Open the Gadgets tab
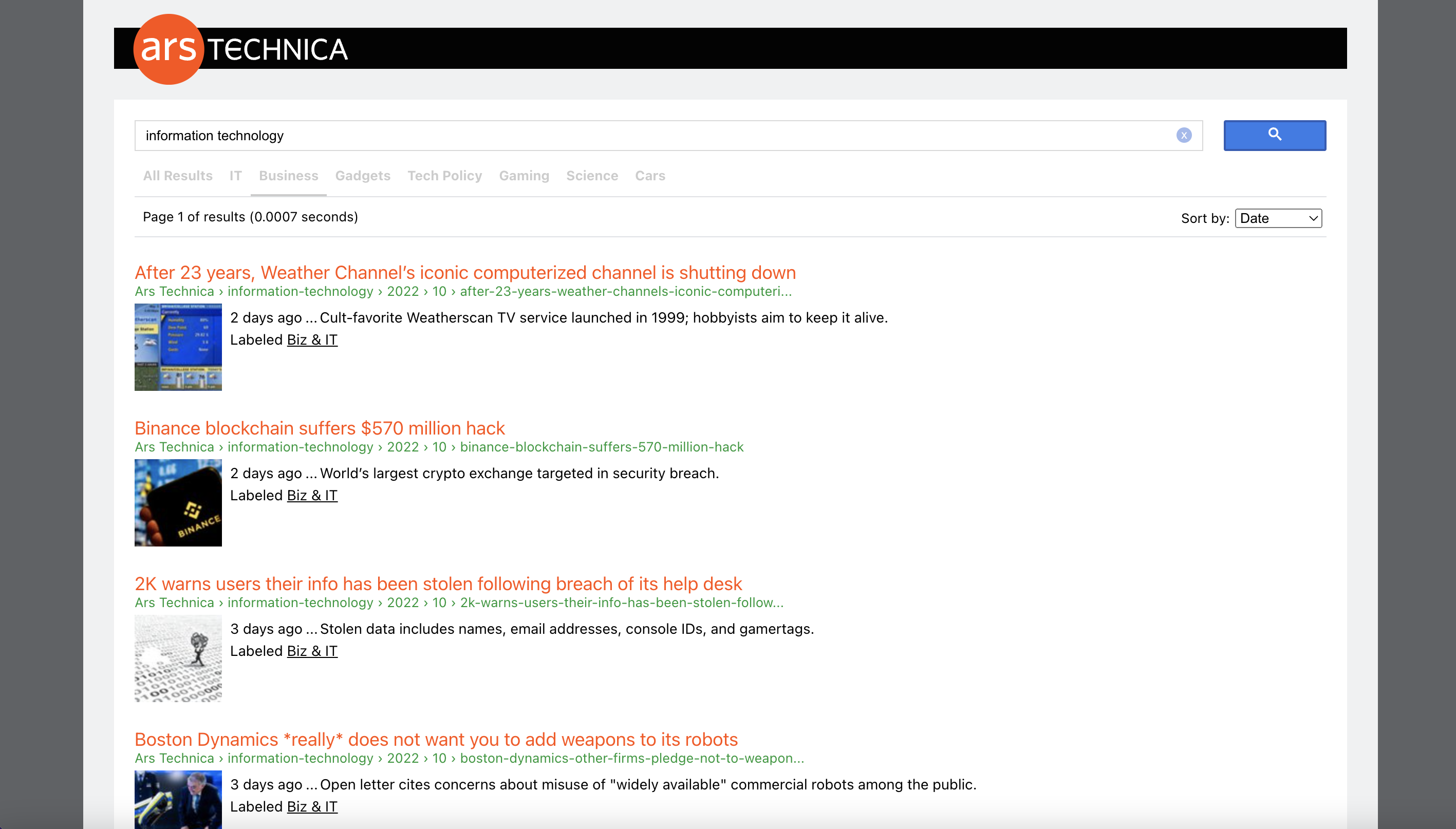The width and height of the screenshot is (1456, 829). click(363, 176)
